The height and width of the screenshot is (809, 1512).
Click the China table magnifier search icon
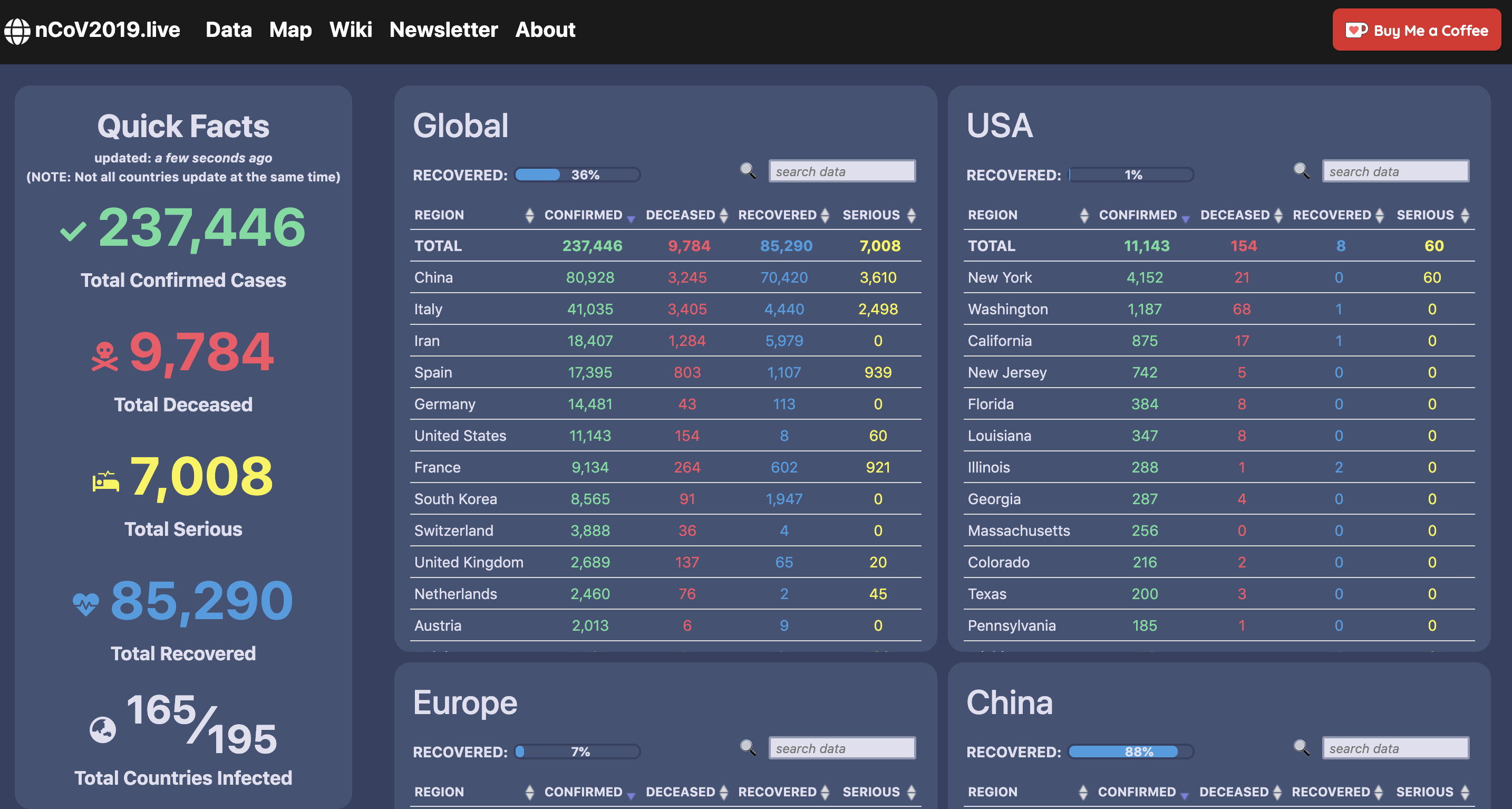1301,747
